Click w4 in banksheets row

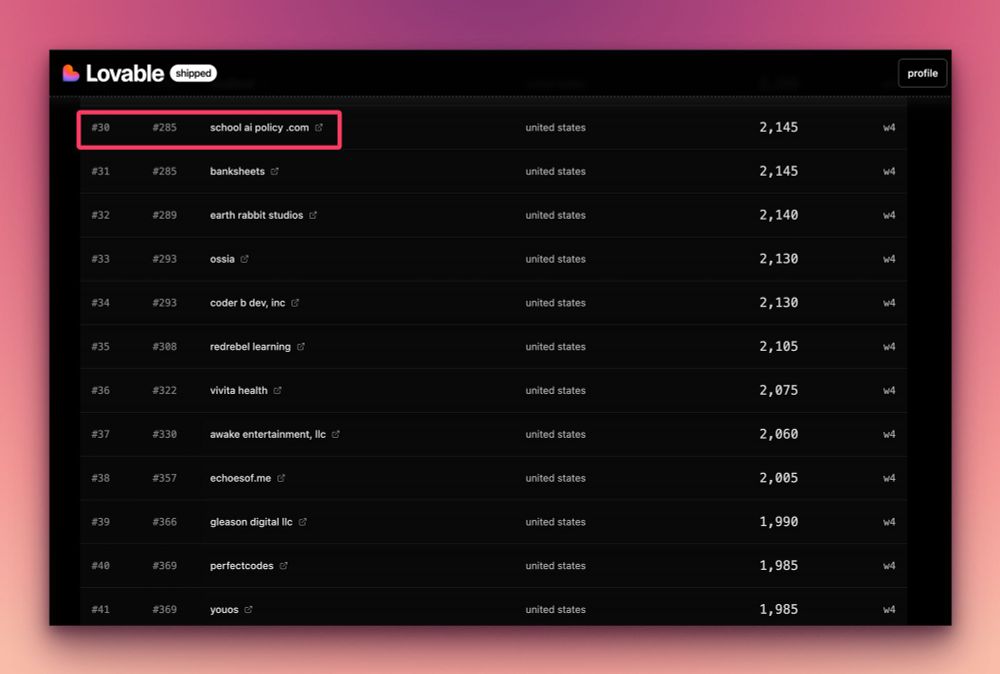(x=889, y=172)
